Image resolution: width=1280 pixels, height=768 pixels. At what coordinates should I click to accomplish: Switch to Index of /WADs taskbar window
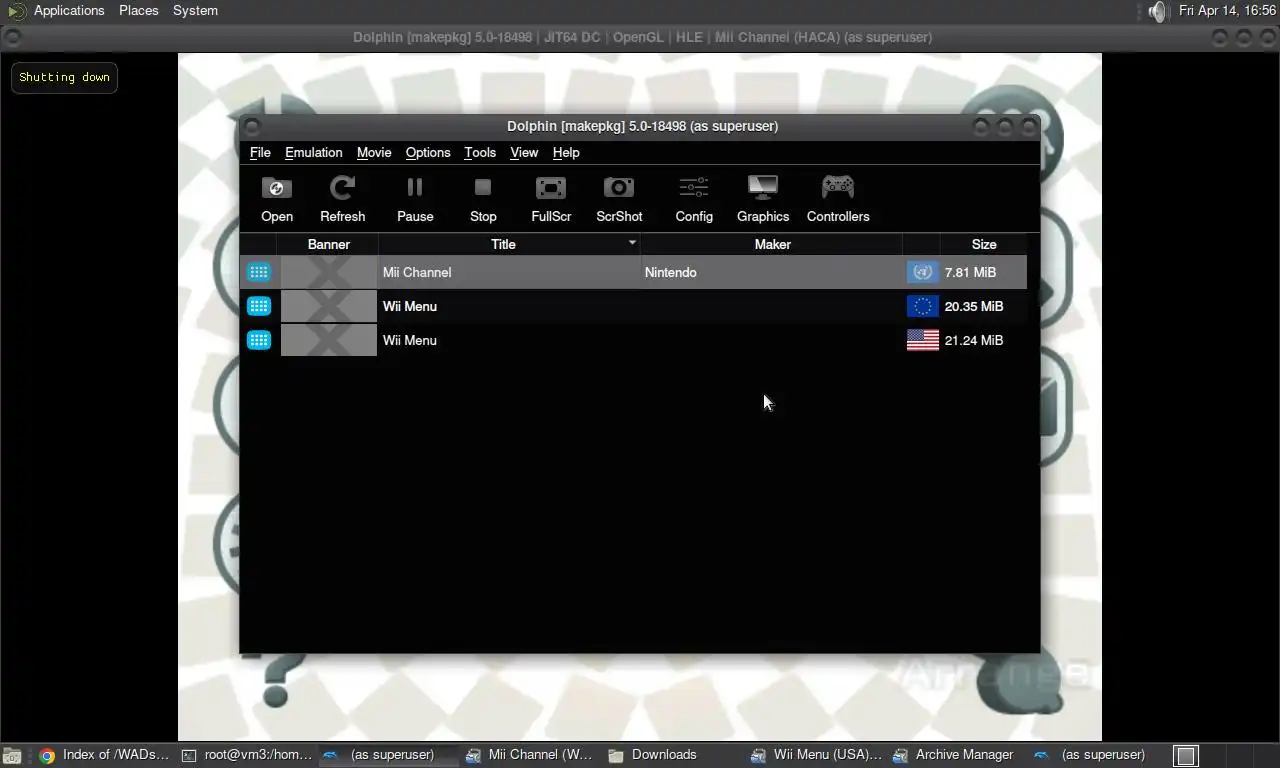tap(104, 755)
